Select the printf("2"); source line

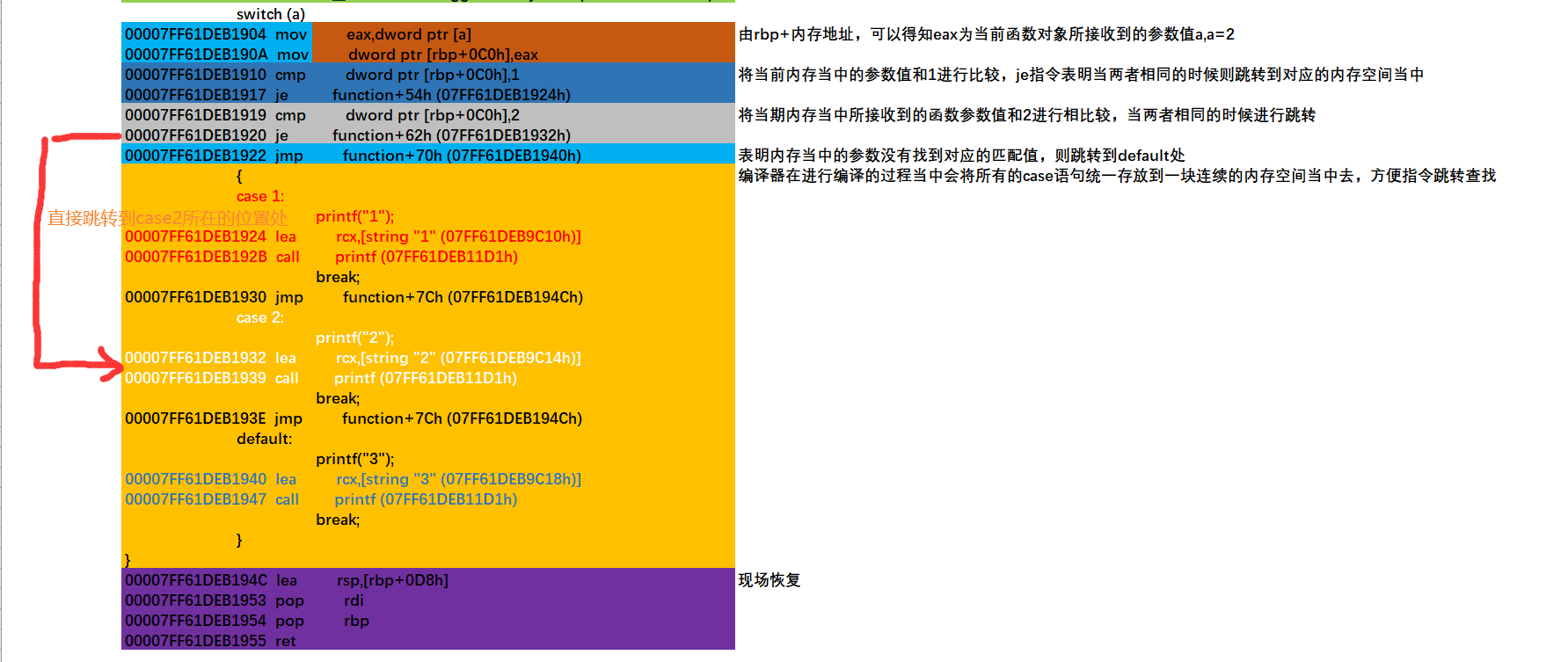click(x=355, y=338)
